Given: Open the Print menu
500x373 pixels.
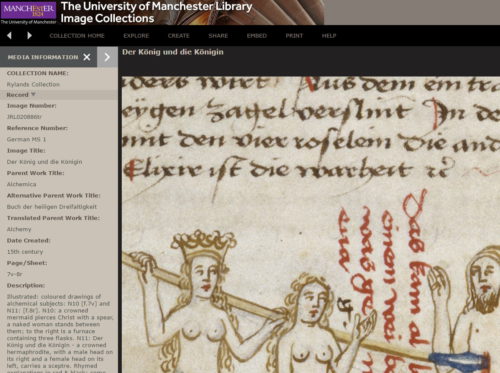Looking at the screenshot, I should point(294,36).
